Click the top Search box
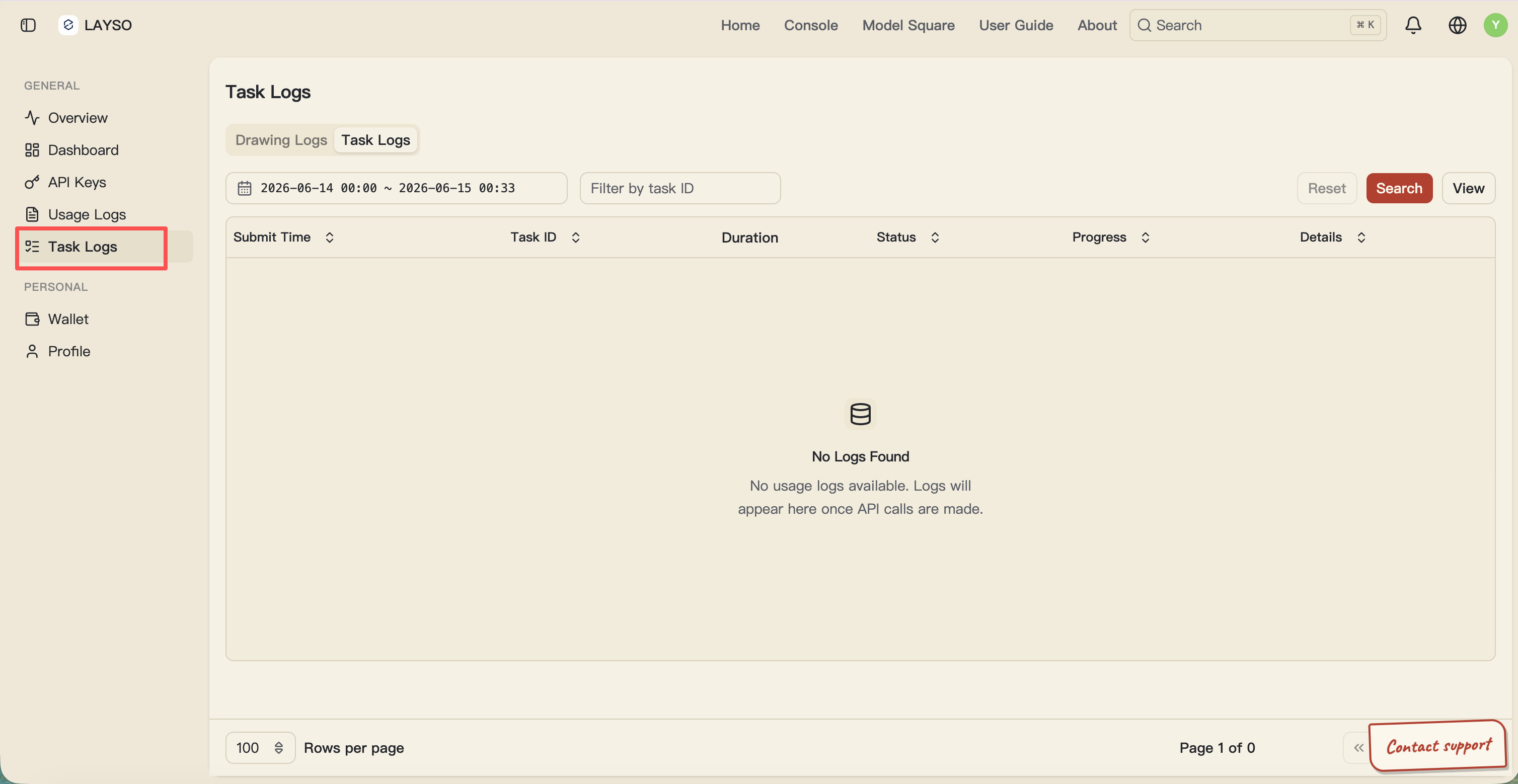The width and height of the screenshot is (1518, 784). coord(1258,25)
